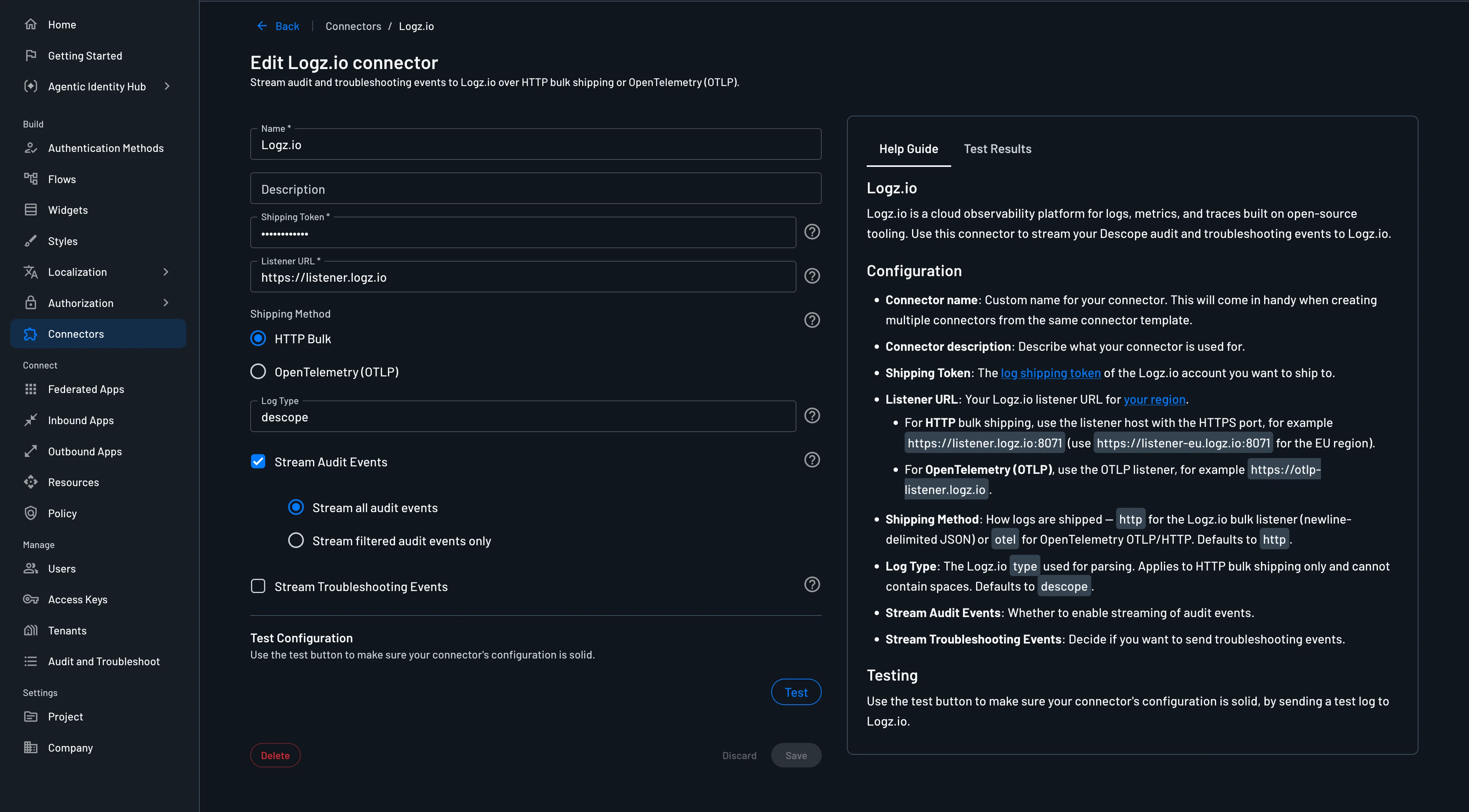Click the Authorization lock icon
1469x812 pixels.
point(31,303)
